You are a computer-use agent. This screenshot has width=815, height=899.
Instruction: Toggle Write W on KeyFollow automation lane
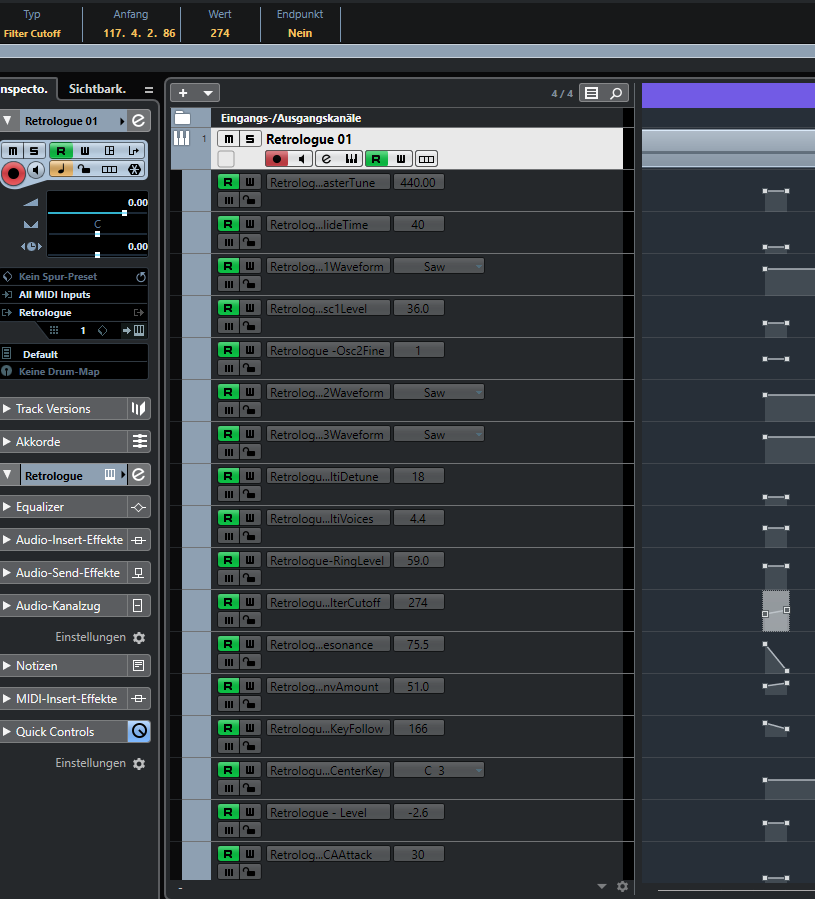point(250,728)
